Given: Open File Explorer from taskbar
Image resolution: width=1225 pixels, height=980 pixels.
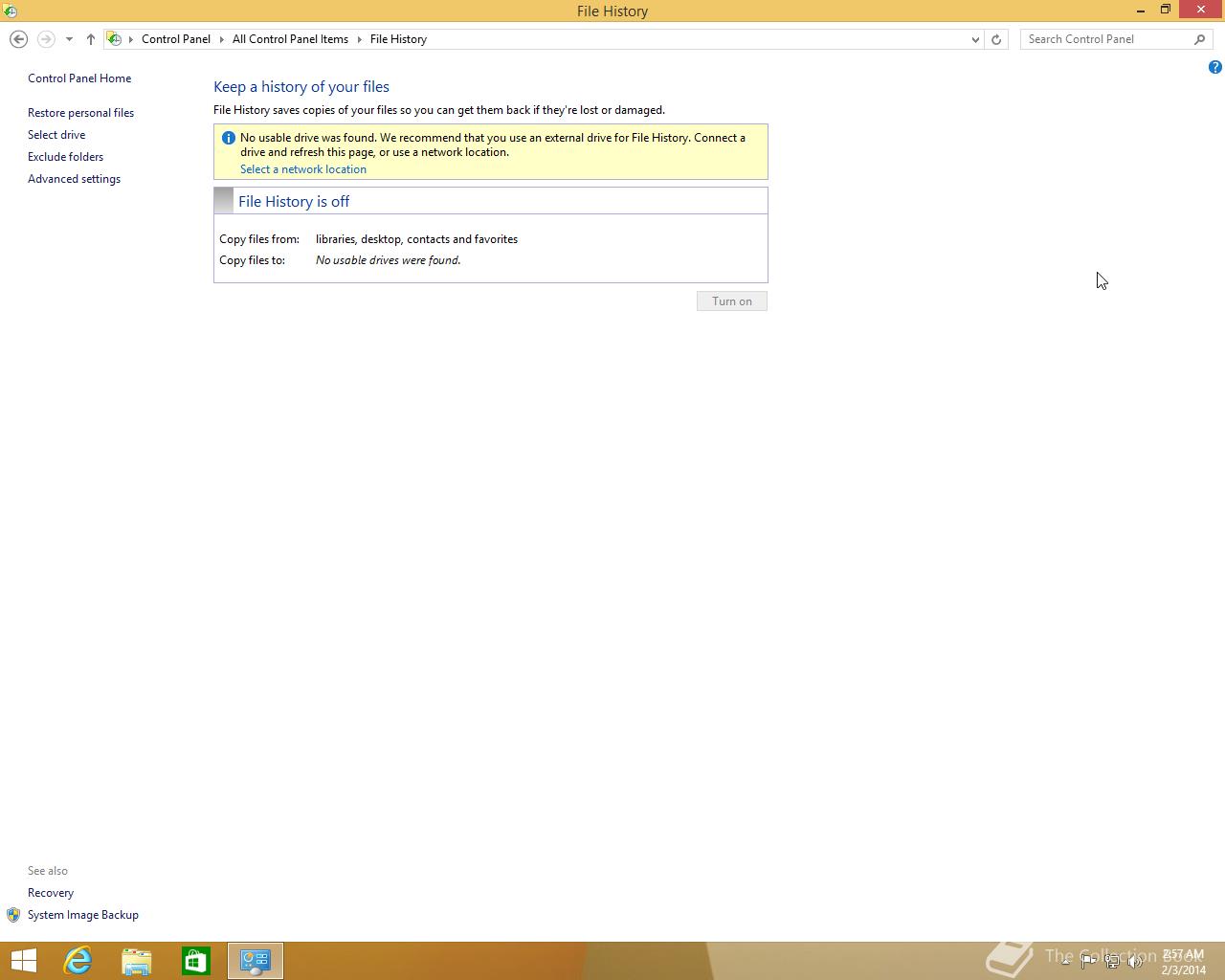Looking at the screenshot, I should [137, 961].
